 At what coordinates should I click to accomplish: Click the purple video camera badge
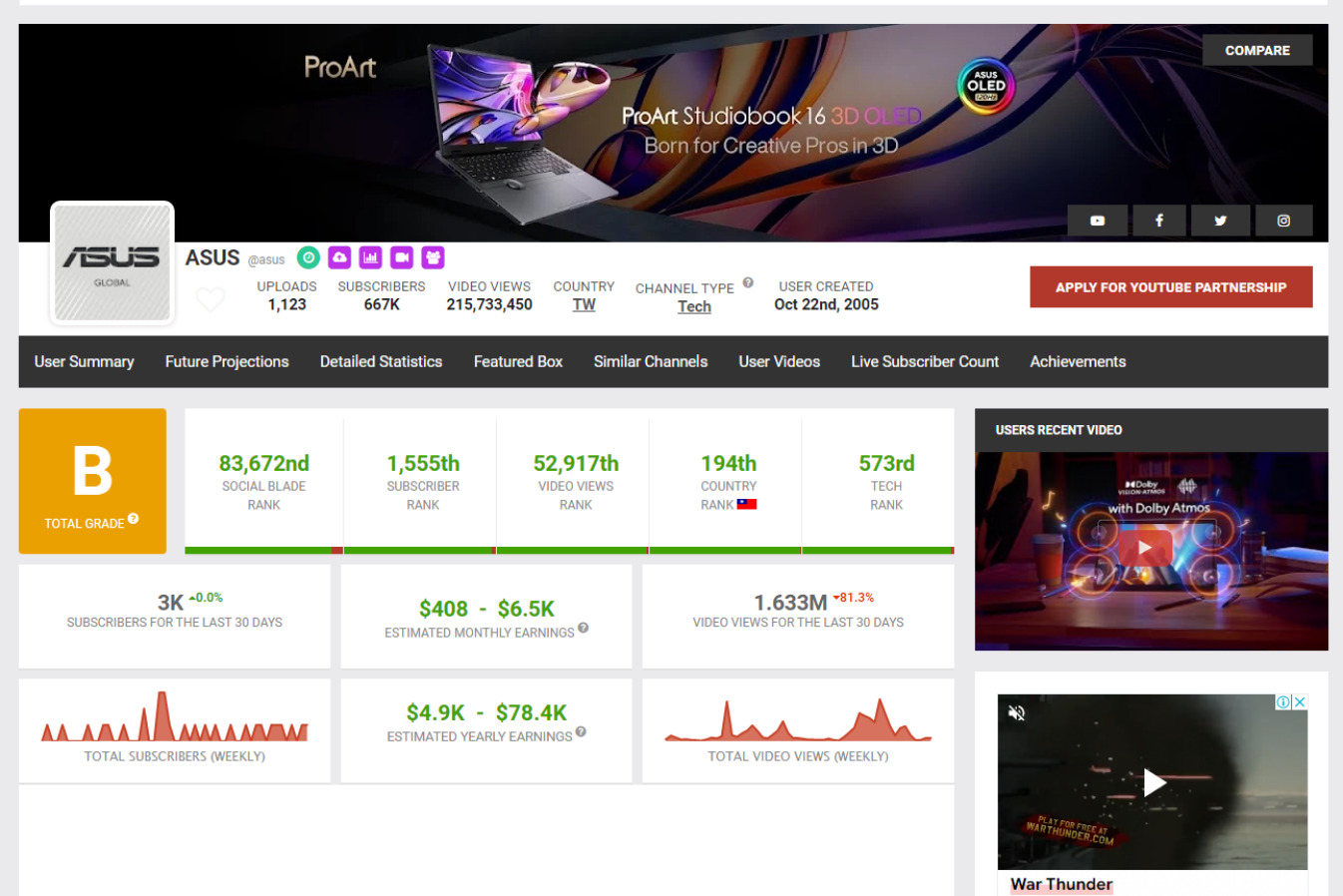pos(402,257)
